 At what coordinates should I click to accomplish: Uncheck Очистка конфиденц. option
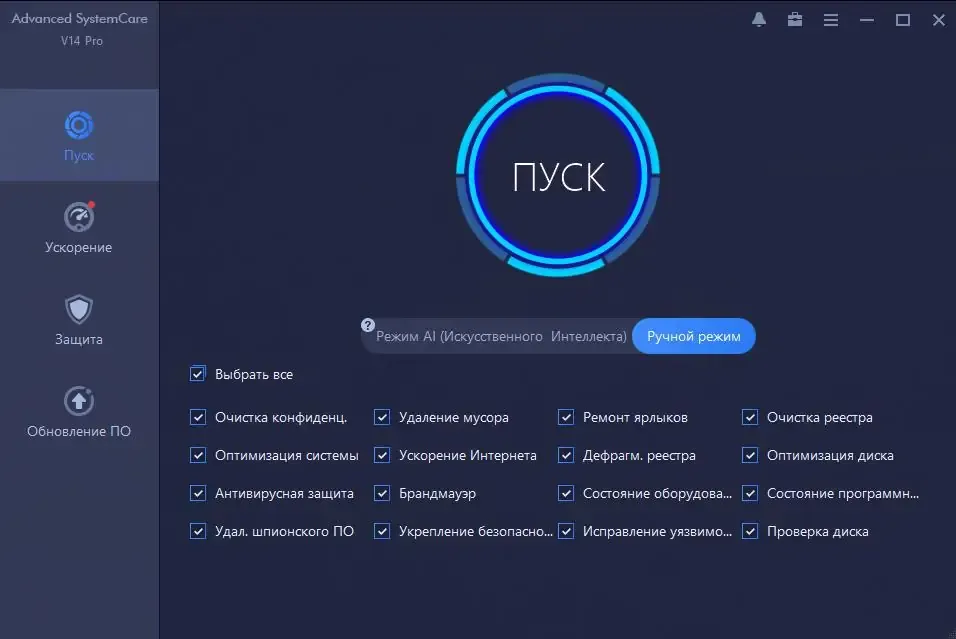198,417
